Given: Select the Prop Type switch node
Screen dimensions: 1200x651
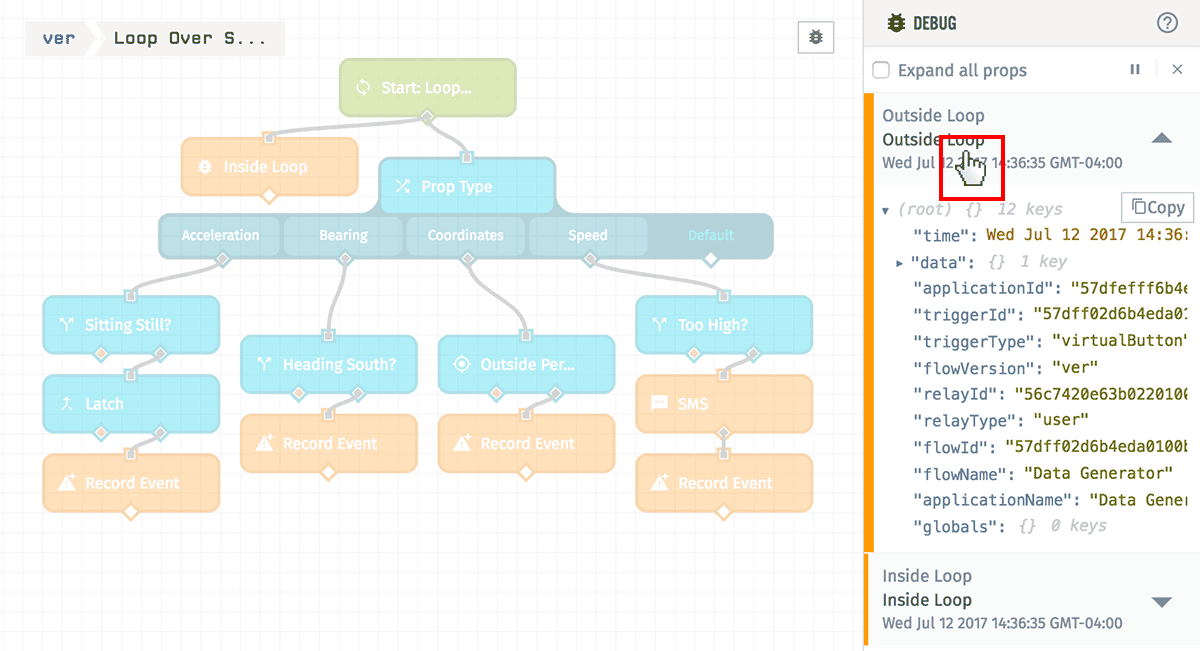Looking at the screenshot, I should pos(467,186).
